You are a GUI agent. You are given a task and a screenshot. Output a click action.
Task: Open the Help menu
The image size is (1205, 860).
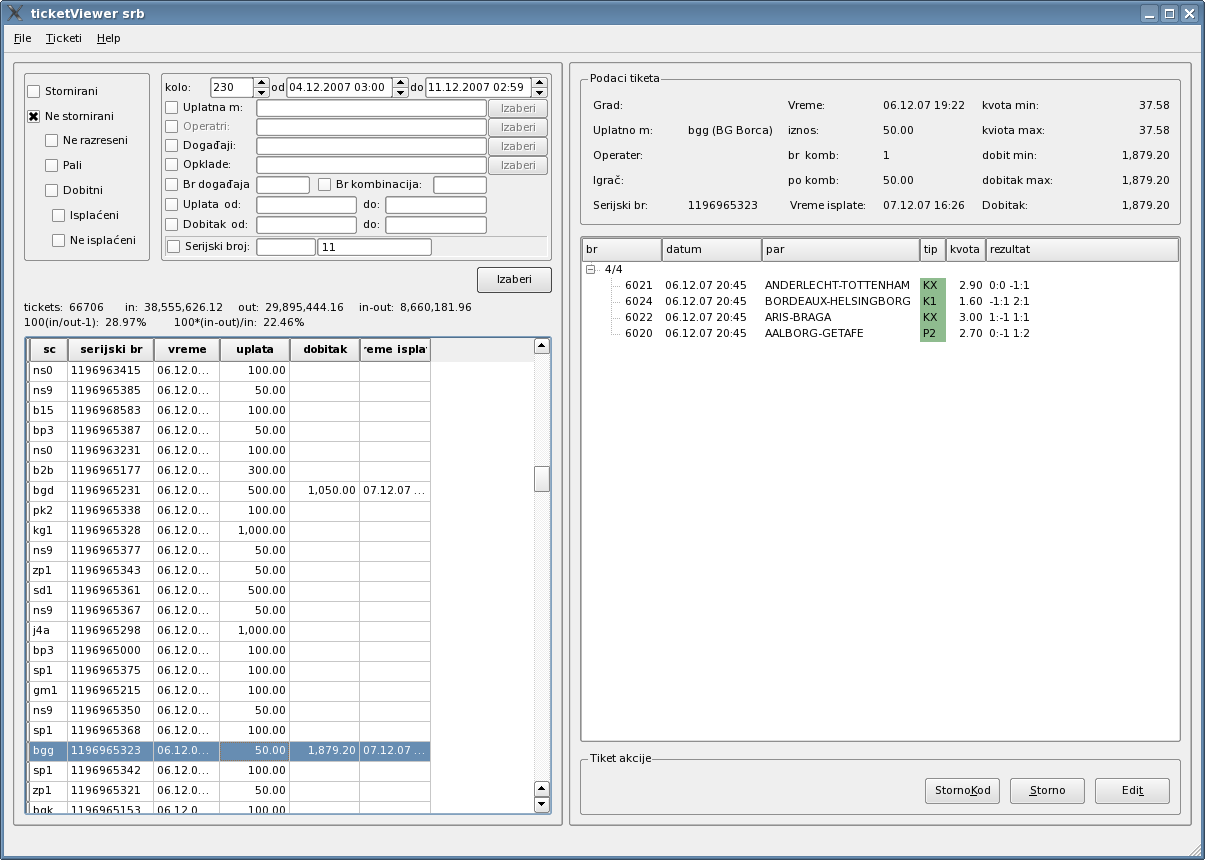(x=108, y=38)
